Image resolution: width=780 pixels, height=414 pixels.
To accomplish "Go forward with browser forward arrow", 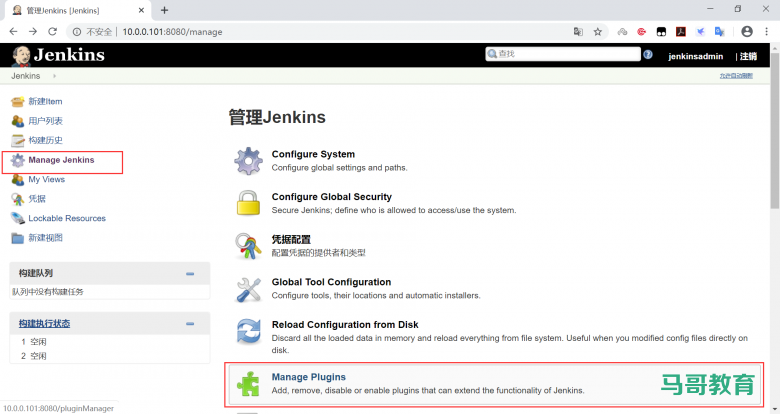I will tap(33, 31).
